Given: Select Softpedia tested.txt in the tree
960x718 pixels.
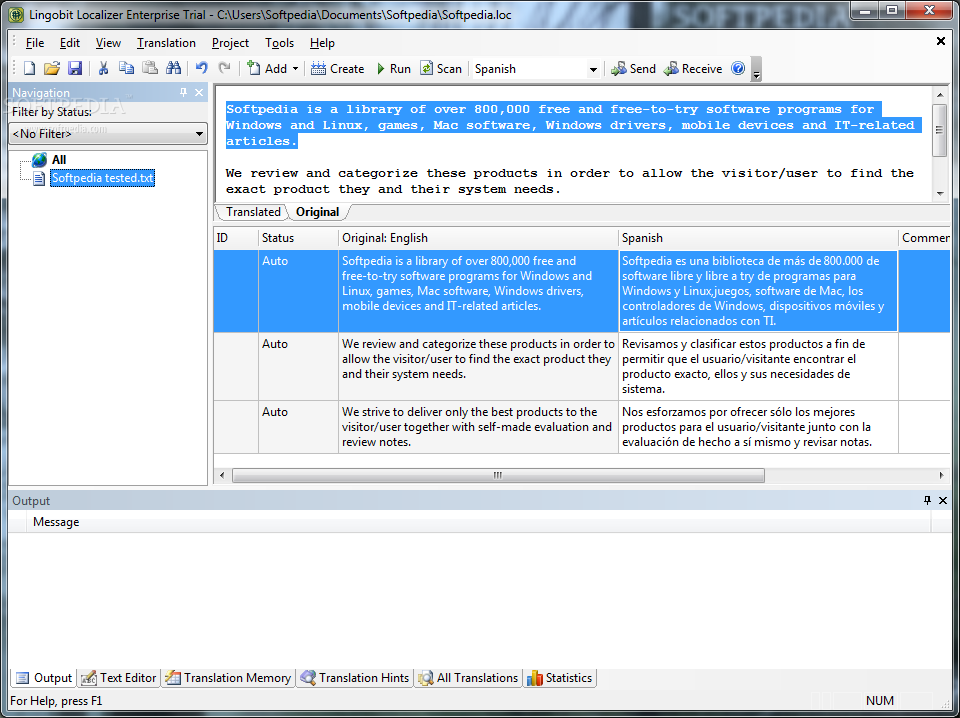Looking at the screenshot, I should (102, 178).
